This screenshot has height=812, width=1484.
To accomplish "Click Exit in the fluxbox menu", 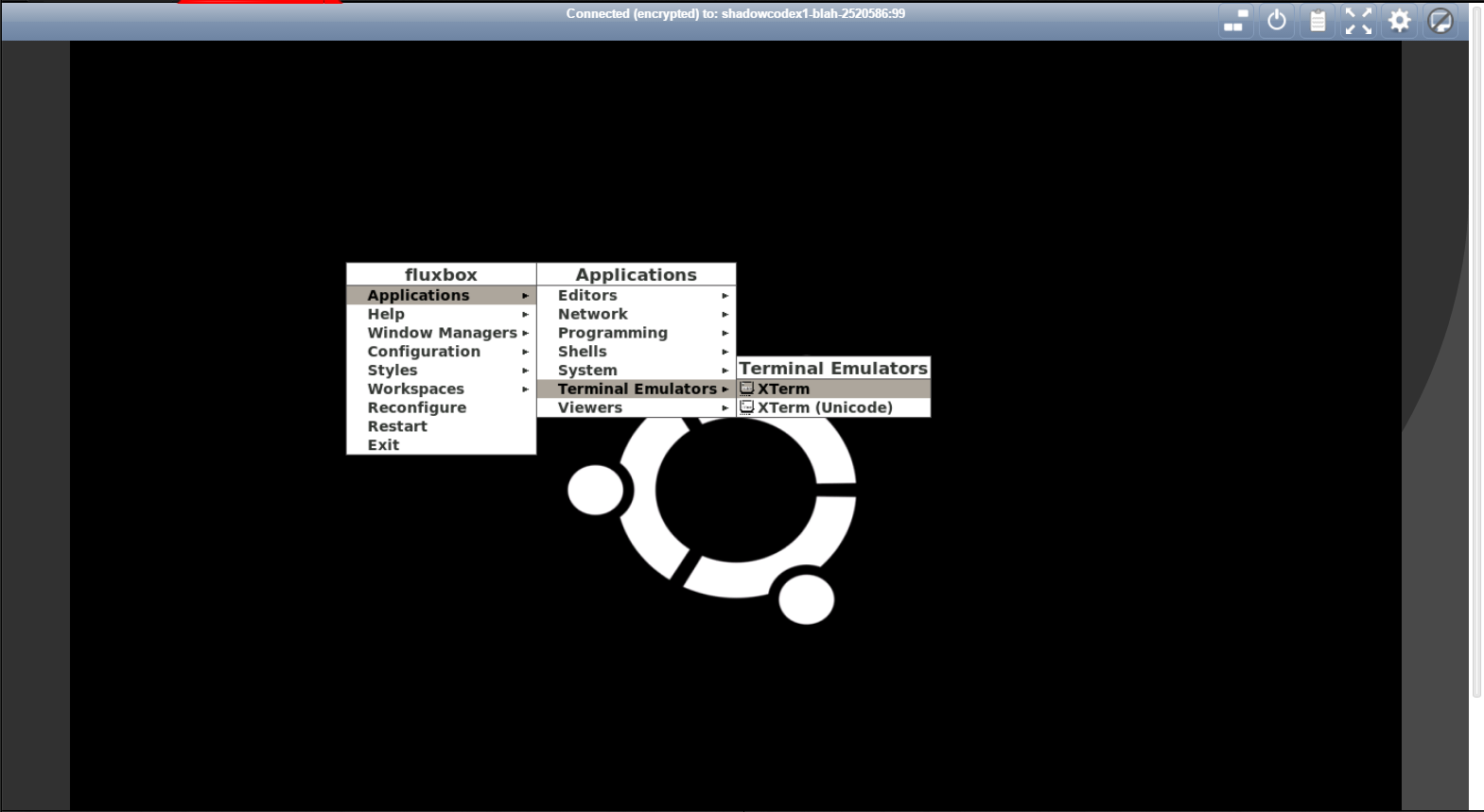I will tap(442, 445).
